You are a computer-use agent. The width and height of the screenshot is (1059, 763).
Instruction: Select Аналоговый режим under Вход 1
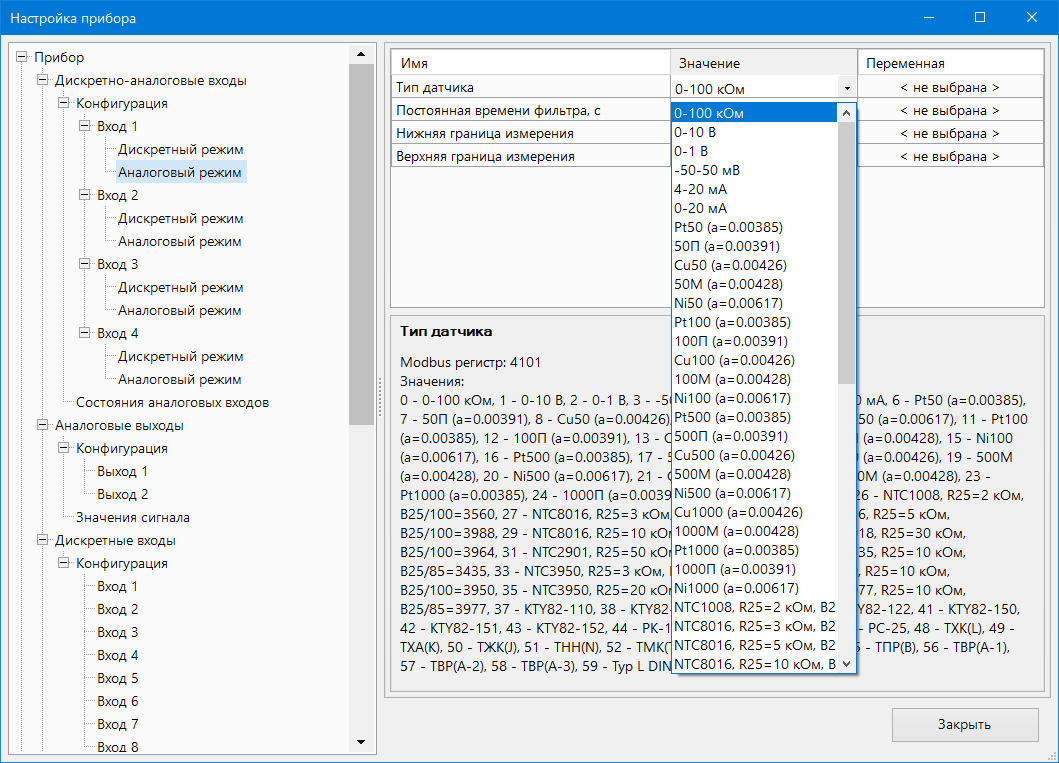tap(180, 172)
